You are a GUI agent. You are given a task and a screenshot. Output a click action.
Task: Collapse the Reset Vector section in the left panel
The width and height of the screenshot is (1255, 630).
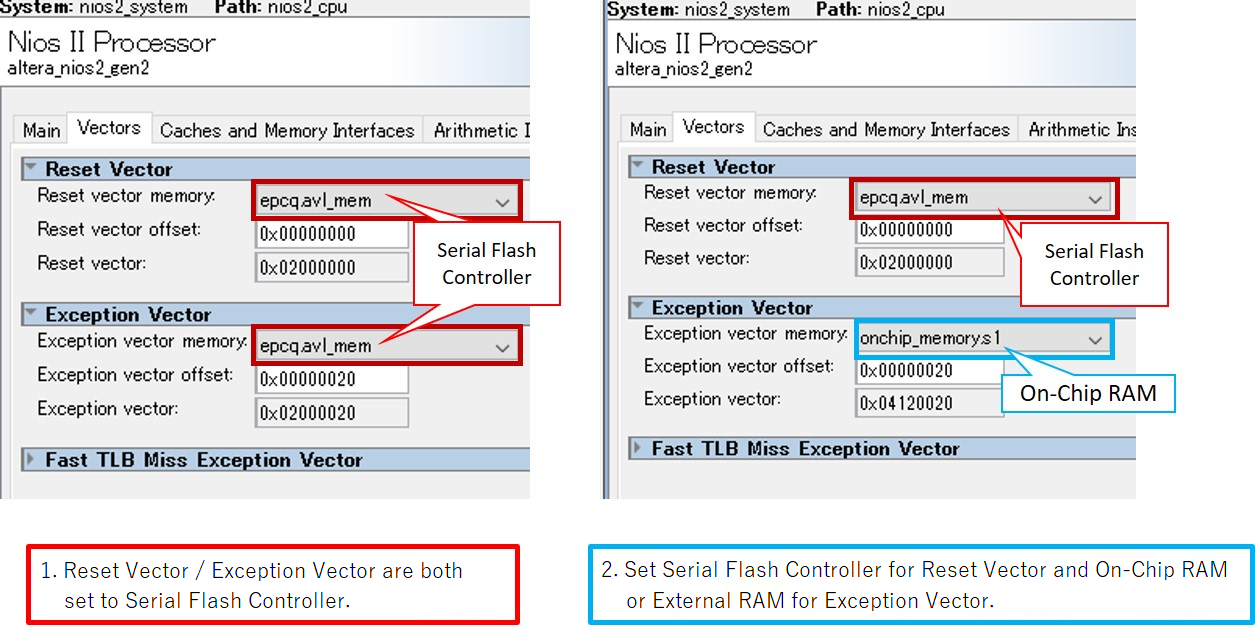31,168
